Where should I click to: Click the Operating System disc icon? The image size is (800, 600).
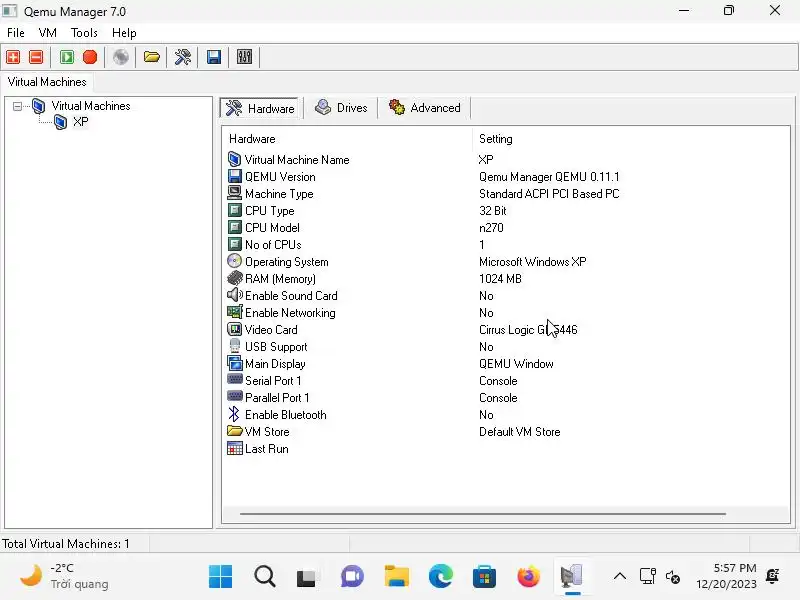tap(234, 261)
